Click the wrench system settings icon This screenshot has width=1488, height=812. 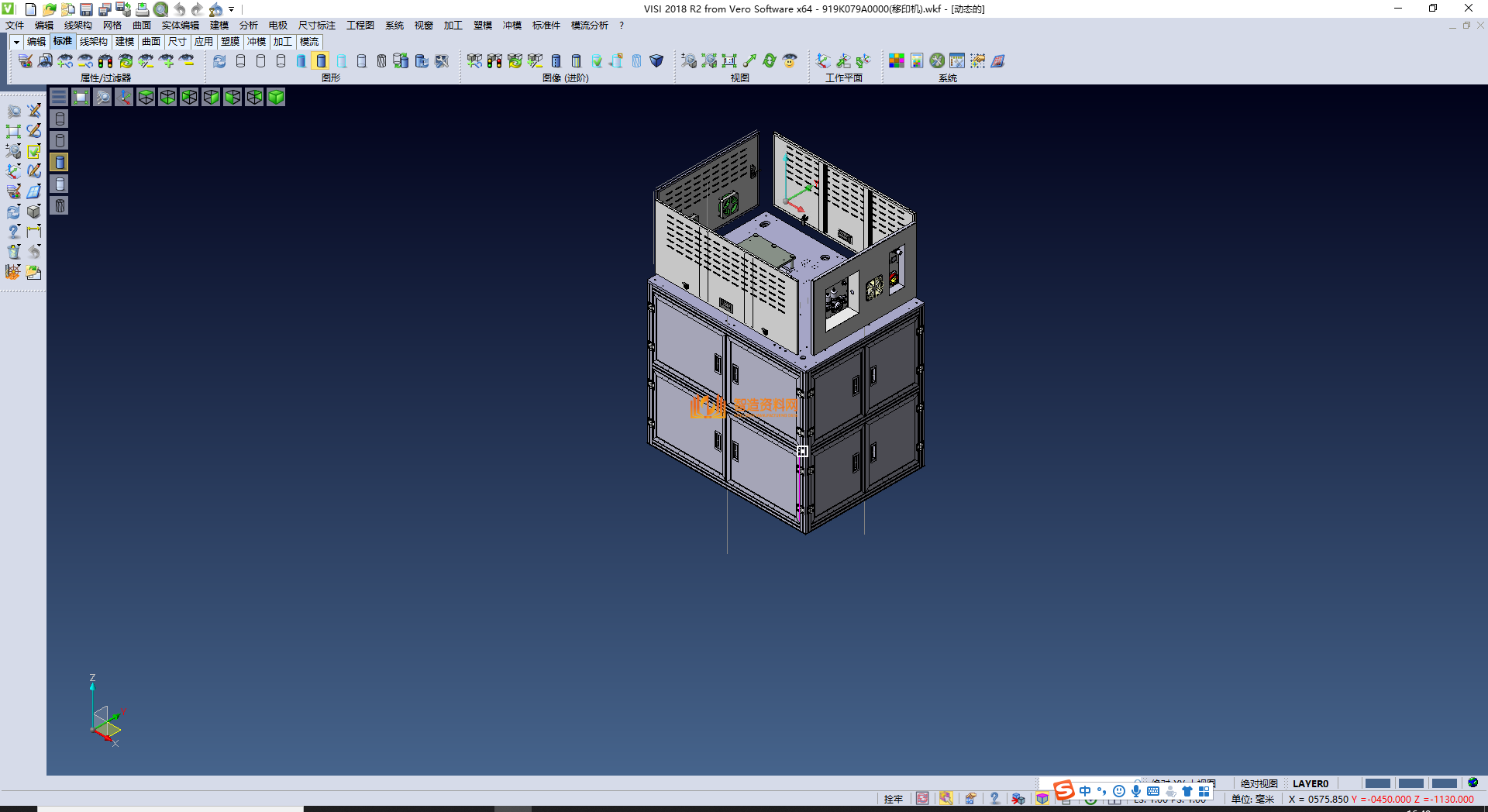pyautogui.click(x=937, y=61)
